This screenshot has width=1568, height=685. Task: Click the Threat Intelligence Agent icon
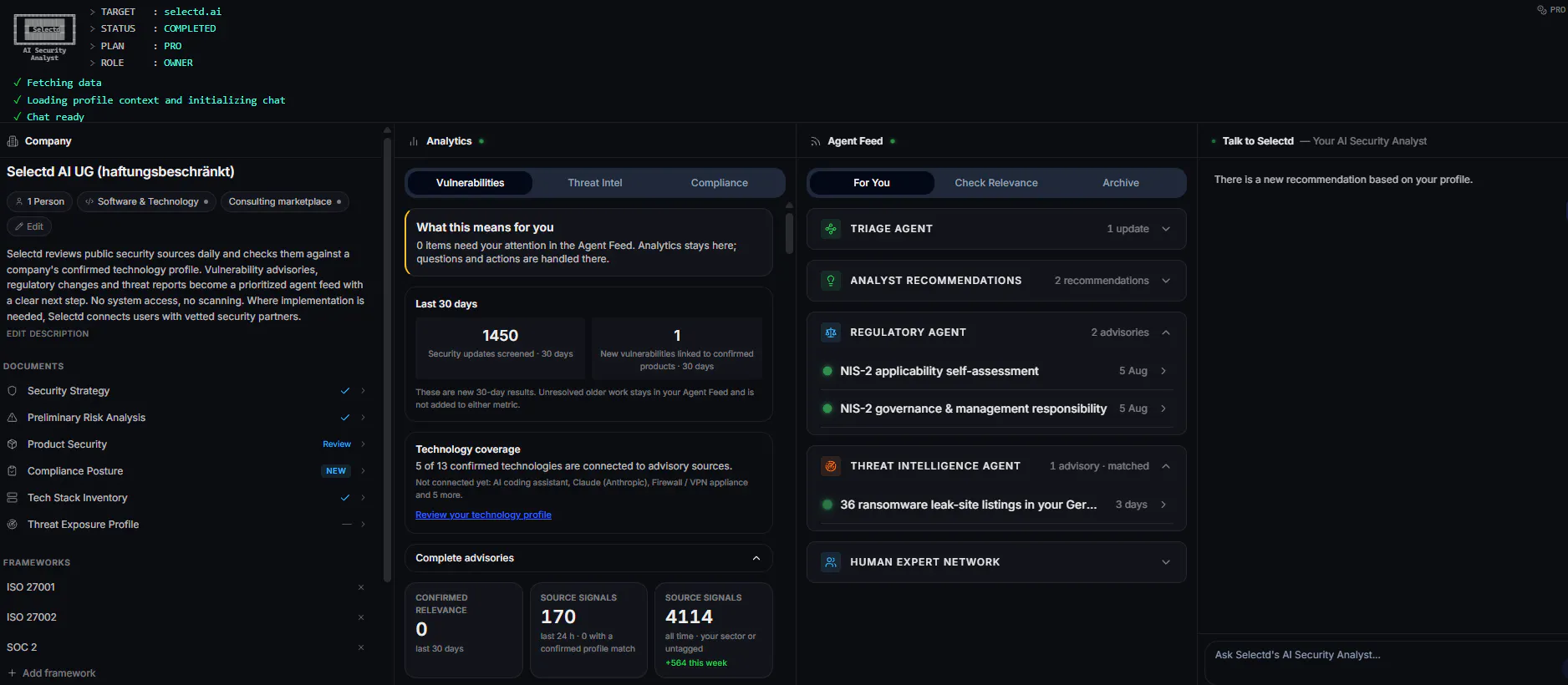[831, 466]
